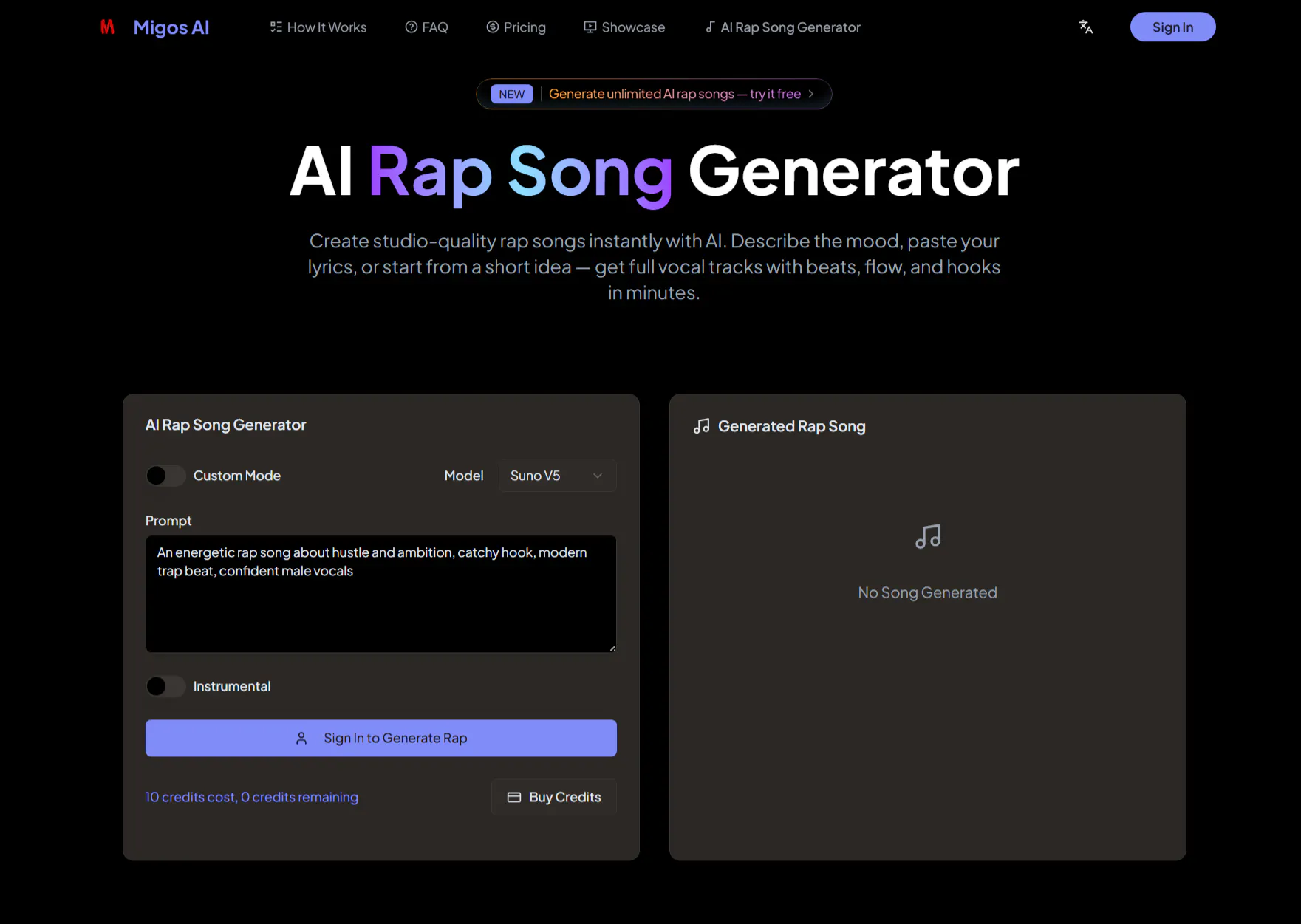Click the prompt textarea resize handle

tap(612, 648)
